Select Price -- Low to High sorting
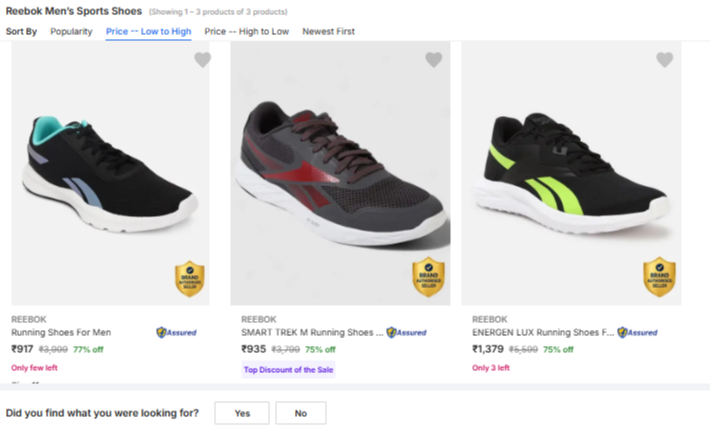Viewport: 711px width, 433px height. pyautogui.click(x=148, y=31)
